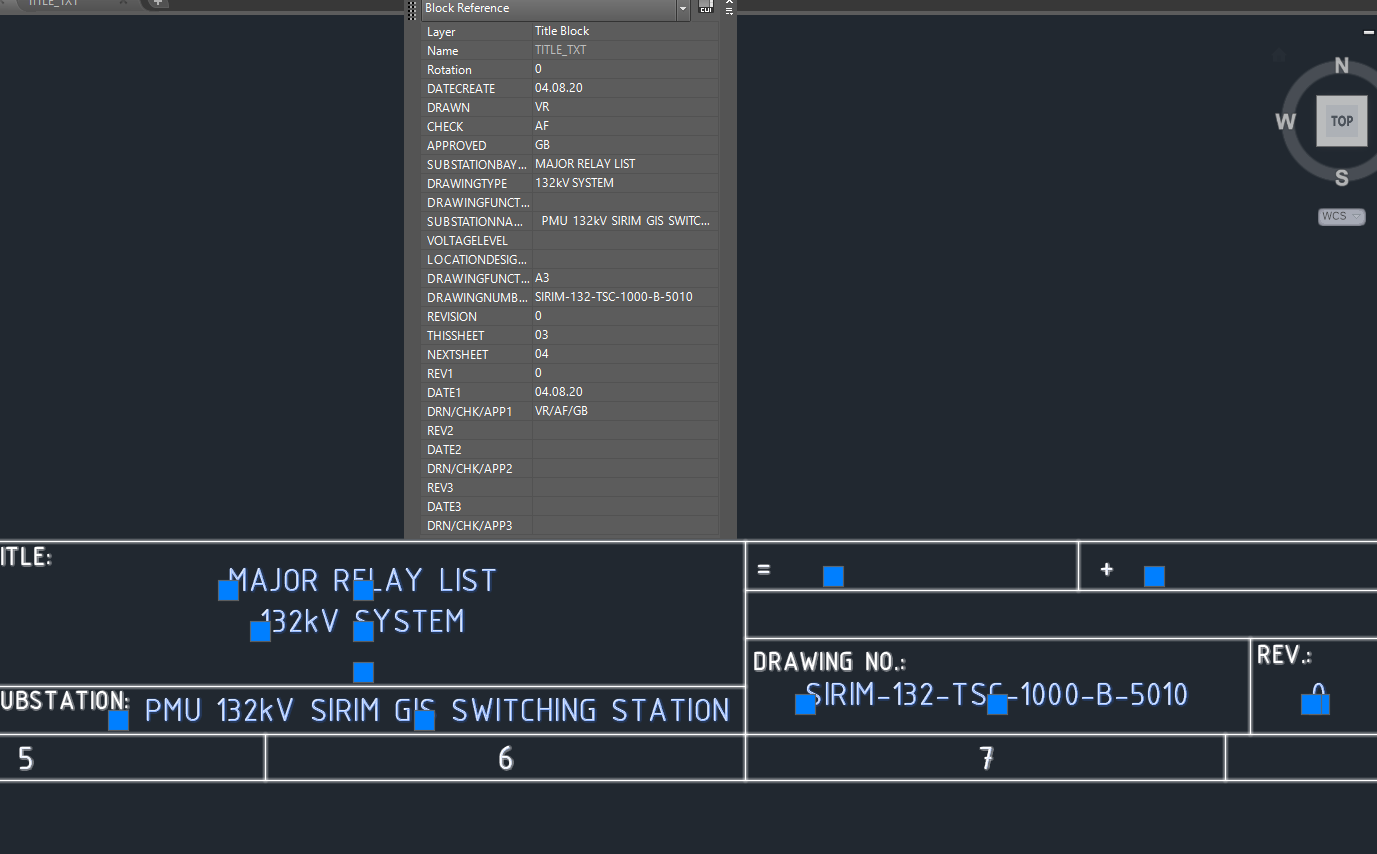Click the PMU 132kV SIRIM GIS SWITCHING STATION drawing text
1377x854 pixels.
437,711
